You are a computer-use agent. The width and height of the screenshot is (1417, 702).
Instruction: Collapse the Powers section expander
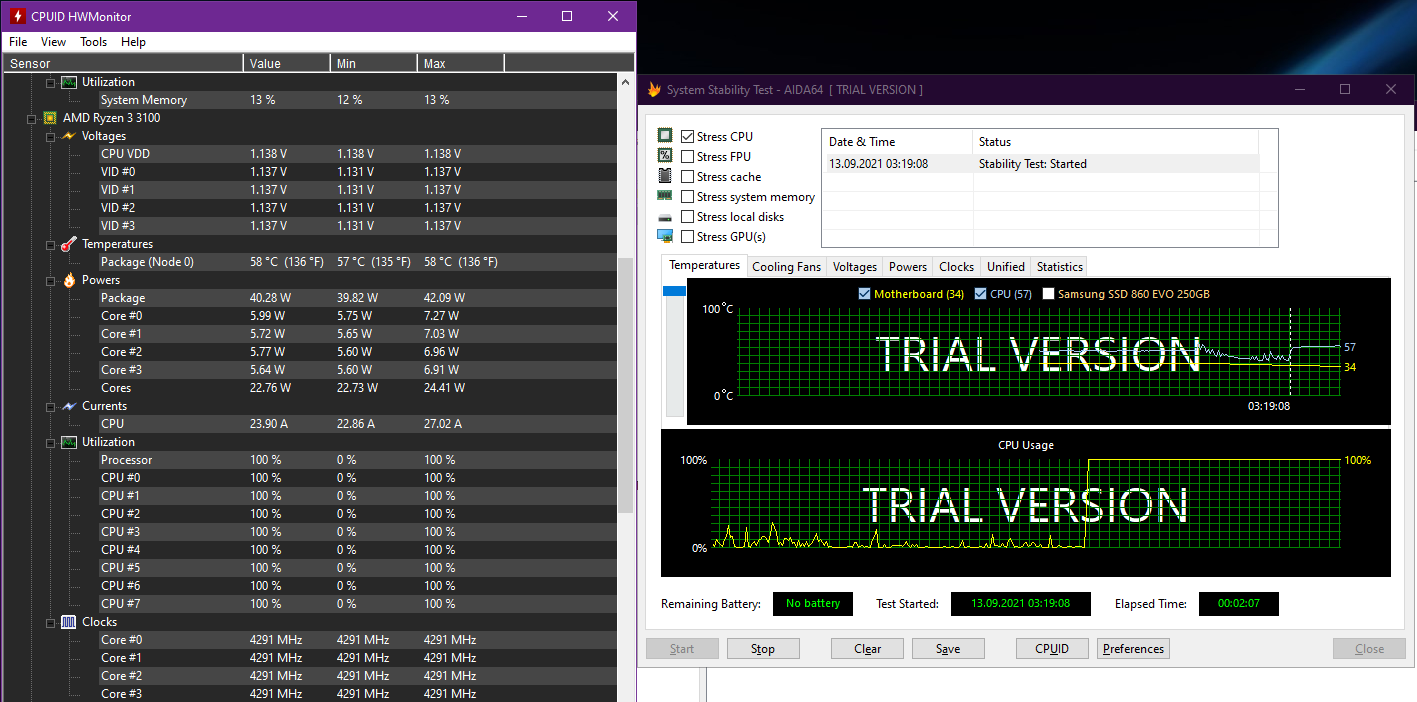click(x=50, y=281)
